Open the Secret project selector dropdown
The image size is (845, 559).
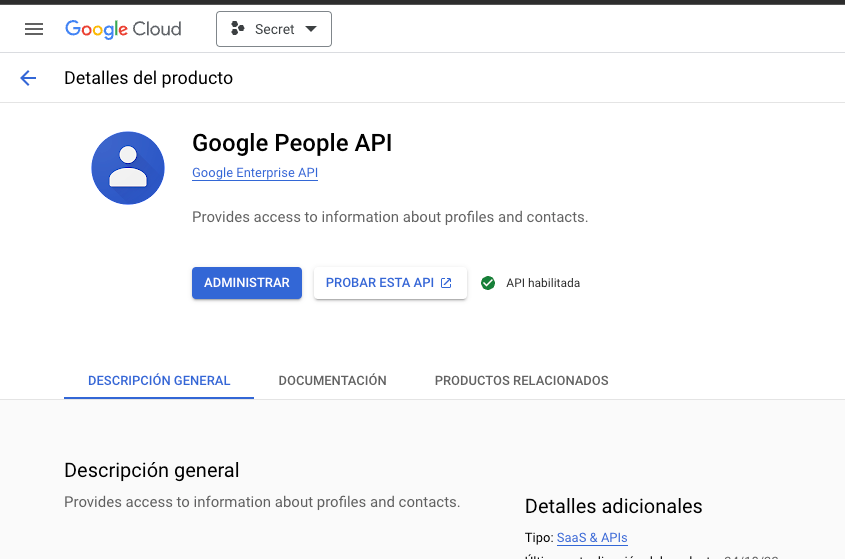[x=274, y=29]
